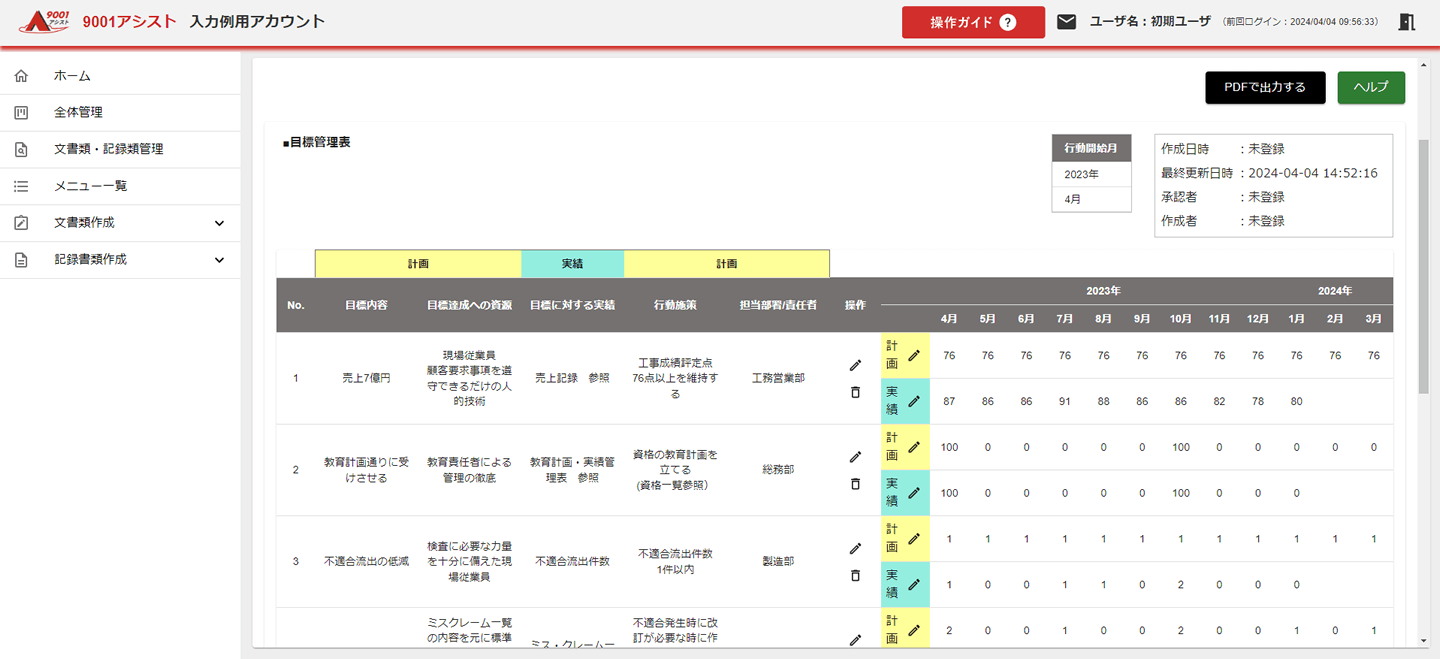
Task: Expand the 記録書類作成 submenu chevron
Action: 220,260
